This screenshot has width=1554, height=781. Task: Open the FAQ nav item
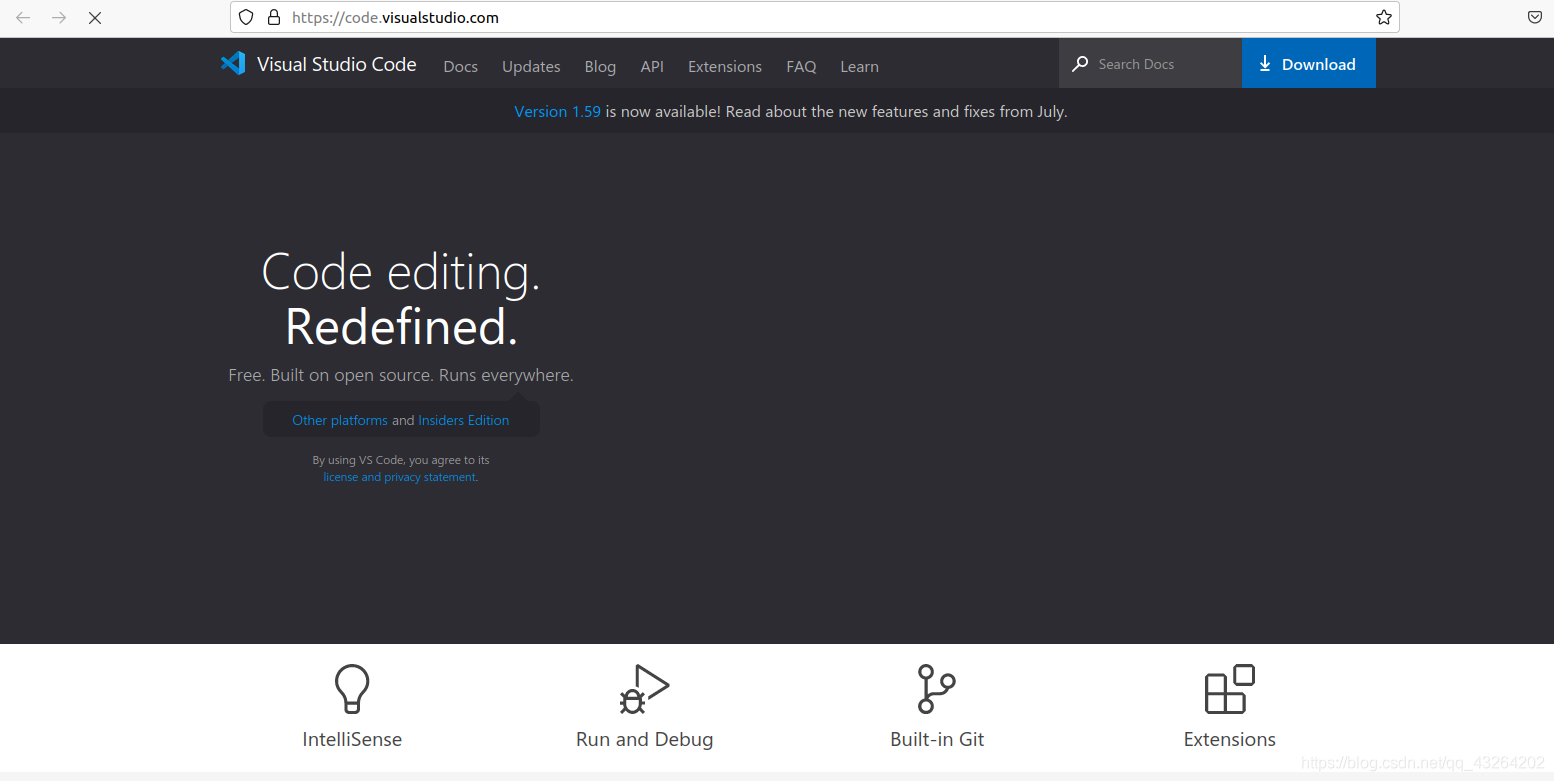[801, 67]
